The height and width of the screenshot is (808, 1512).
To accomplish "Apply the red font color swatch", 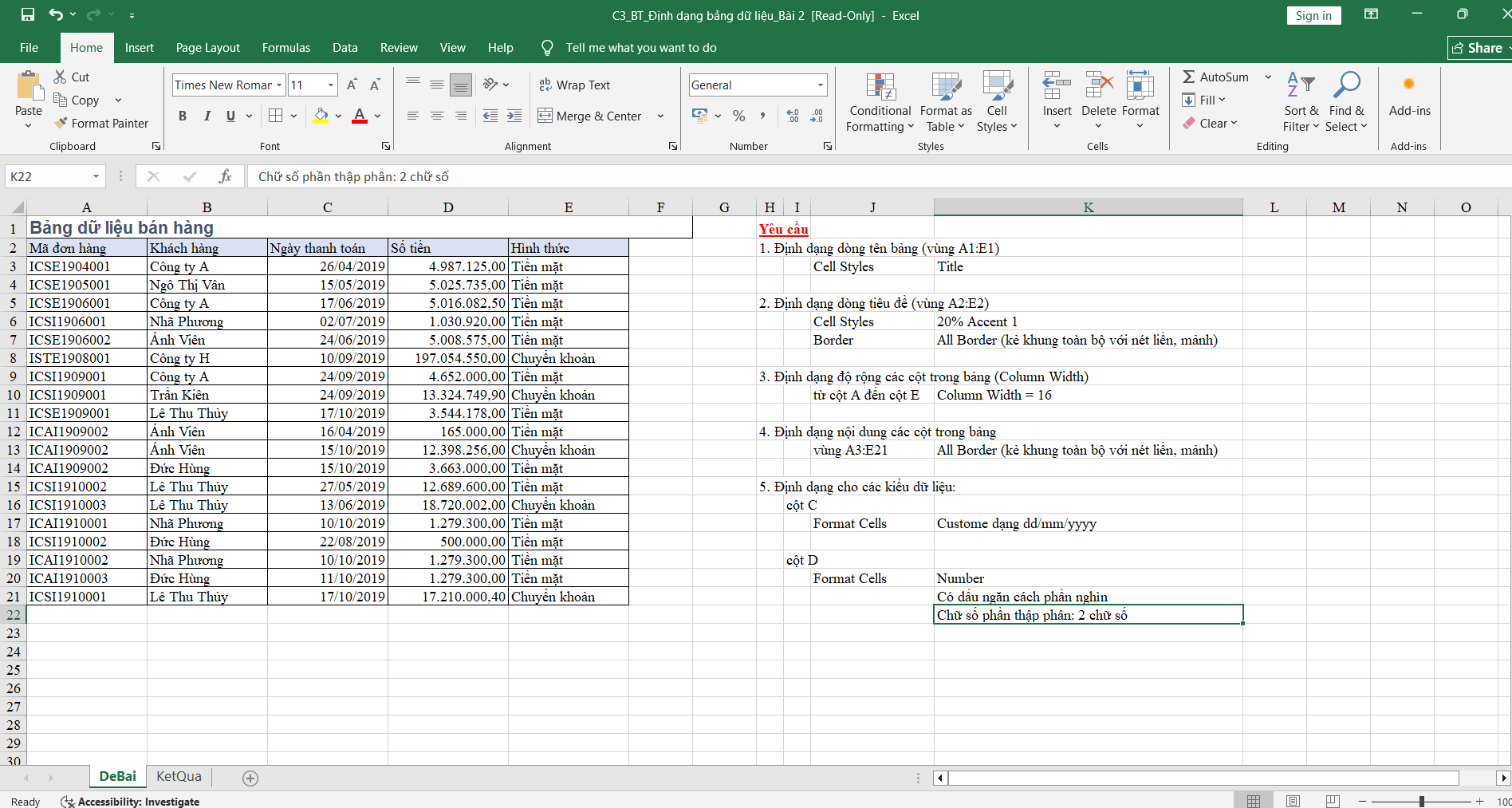I will [x=360, y=116].
